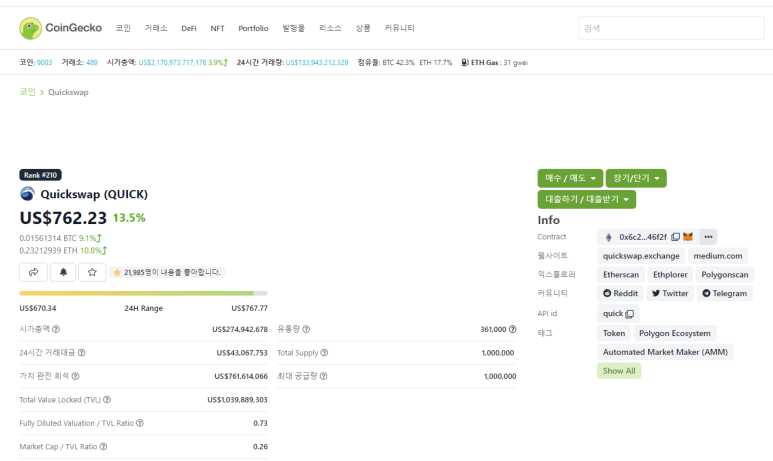The height and width of the screenshot is (461, 773).
Task: Click help icon next to 시가총액
Action: pyautogui.click(x=56, y=329)
